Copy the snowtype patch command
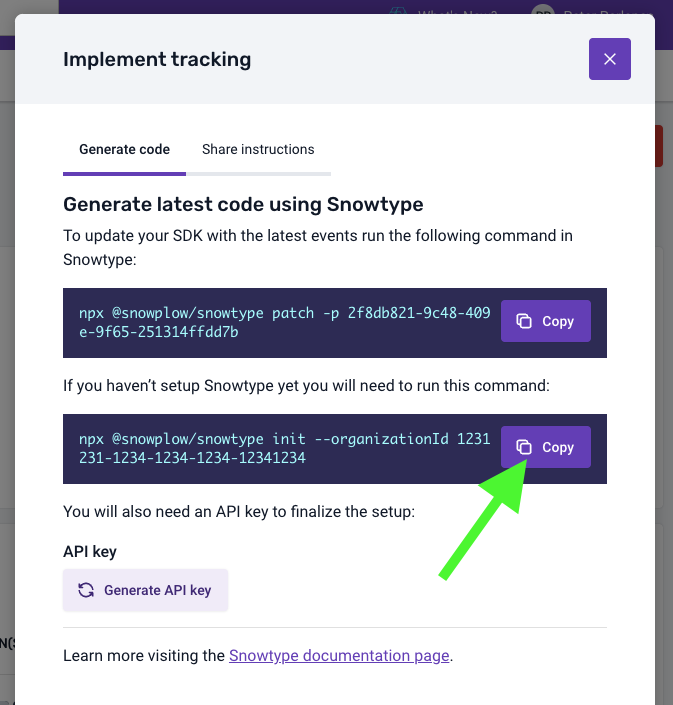This screenshot has height=705, width=673. (546, 321)
